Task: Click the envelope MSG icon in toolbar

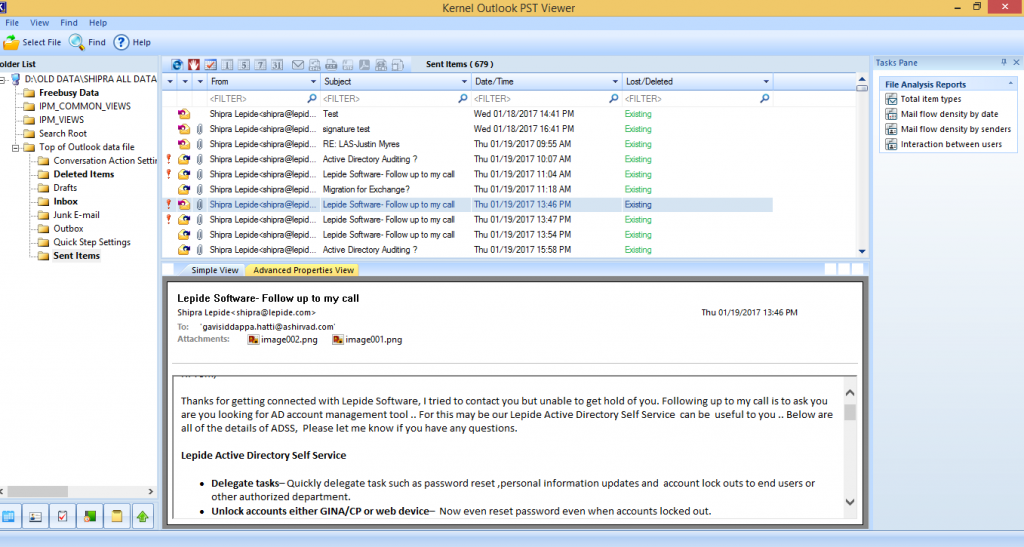Action: (x=298, y=65)
